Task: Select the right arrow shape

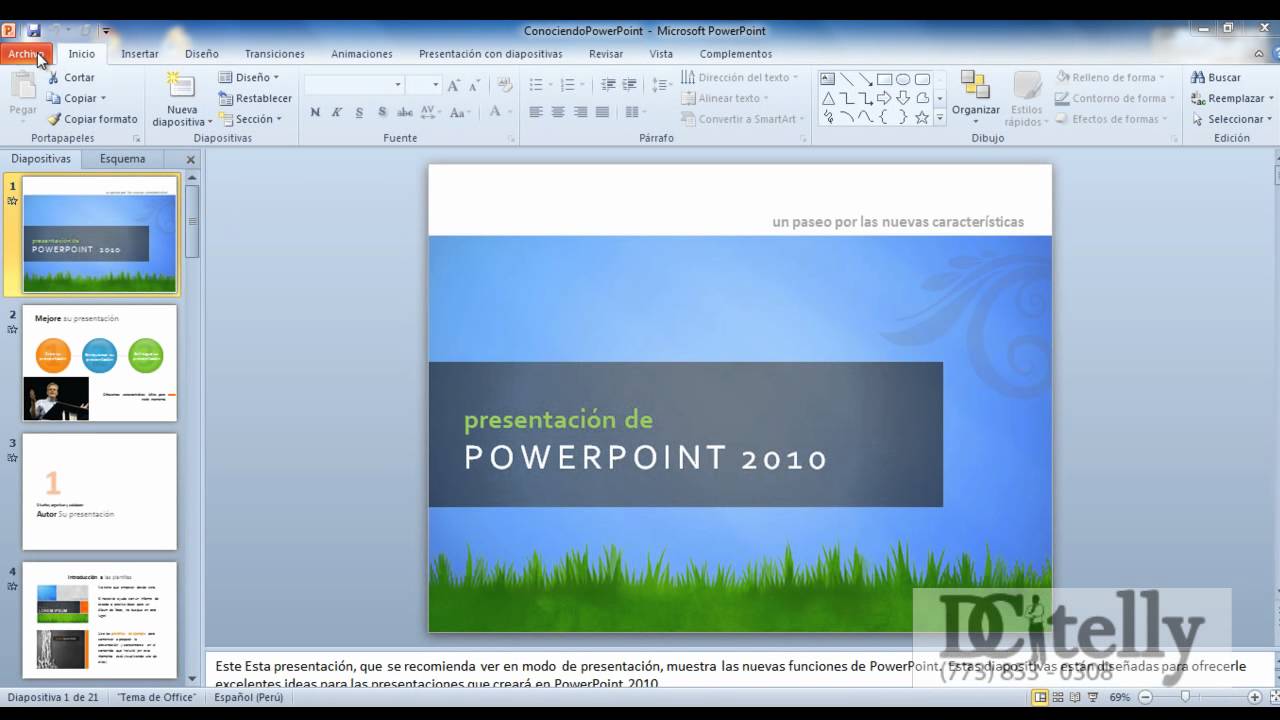Action: point(884,98)
